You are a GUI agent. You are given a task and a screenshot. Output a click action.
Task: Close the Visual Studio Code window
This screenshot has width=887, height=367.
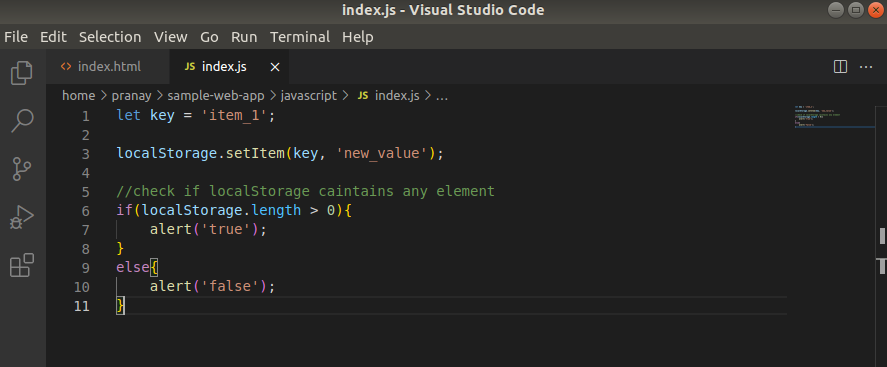click(x=875, y=10)
